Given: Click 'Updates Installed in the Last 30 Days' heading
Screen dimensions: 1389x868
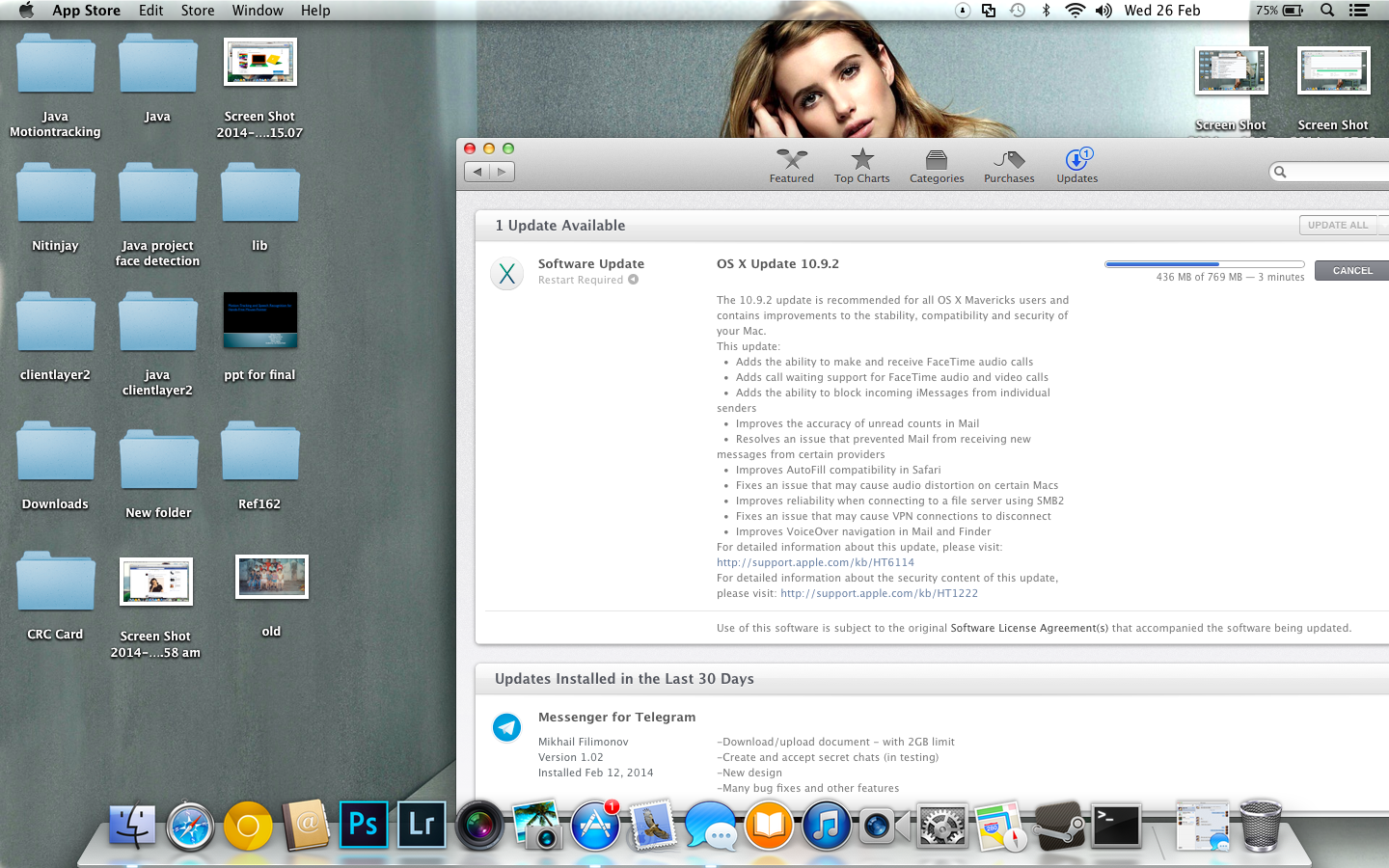Looking at the screenshot, I should pos(624,678).
